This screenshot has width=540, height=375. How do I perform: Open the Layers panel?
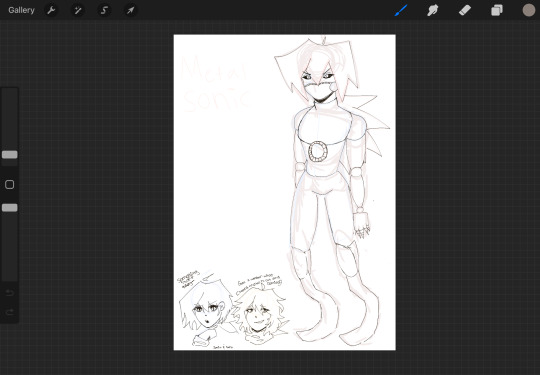point(497,10)
